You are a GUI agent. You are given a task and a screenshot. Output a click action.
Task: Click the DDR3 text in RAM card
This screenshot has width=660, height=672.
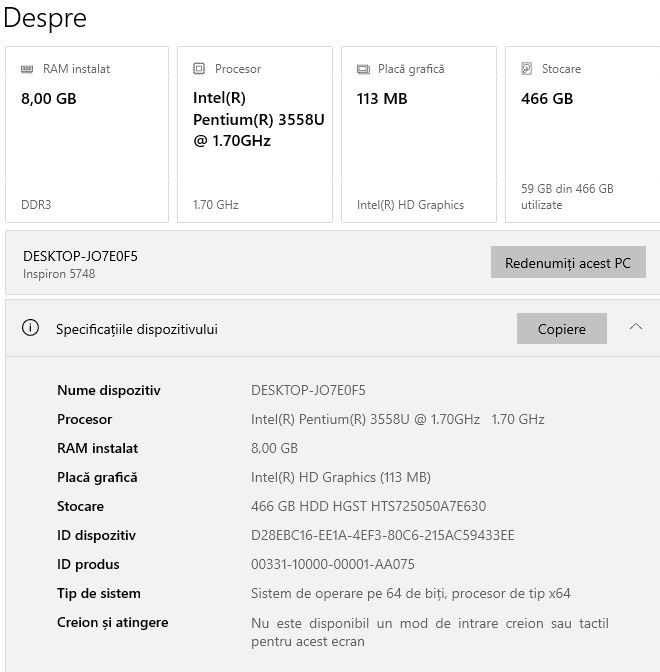tap(36, 205)
